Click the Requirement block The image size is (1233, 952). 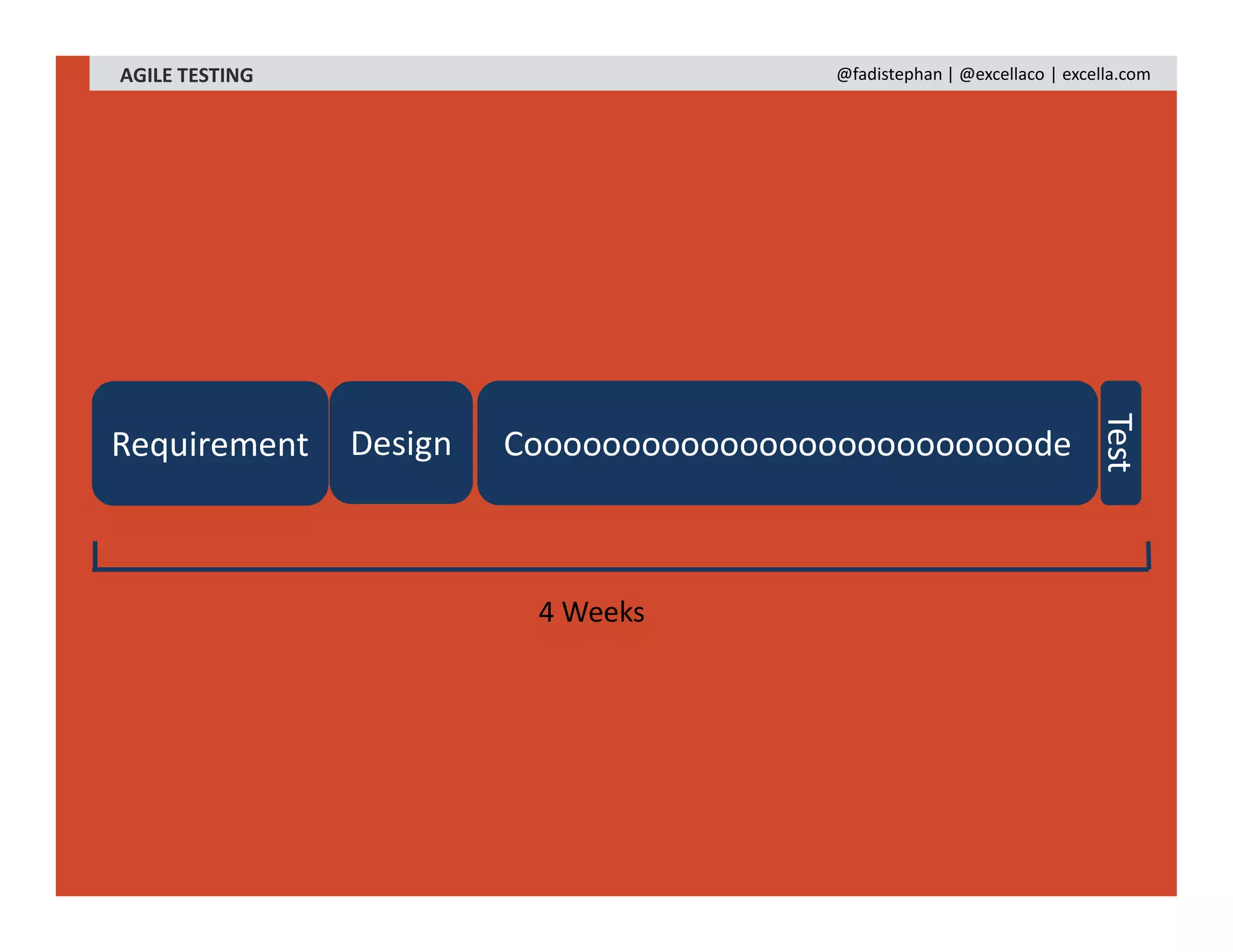coord(210,444)
